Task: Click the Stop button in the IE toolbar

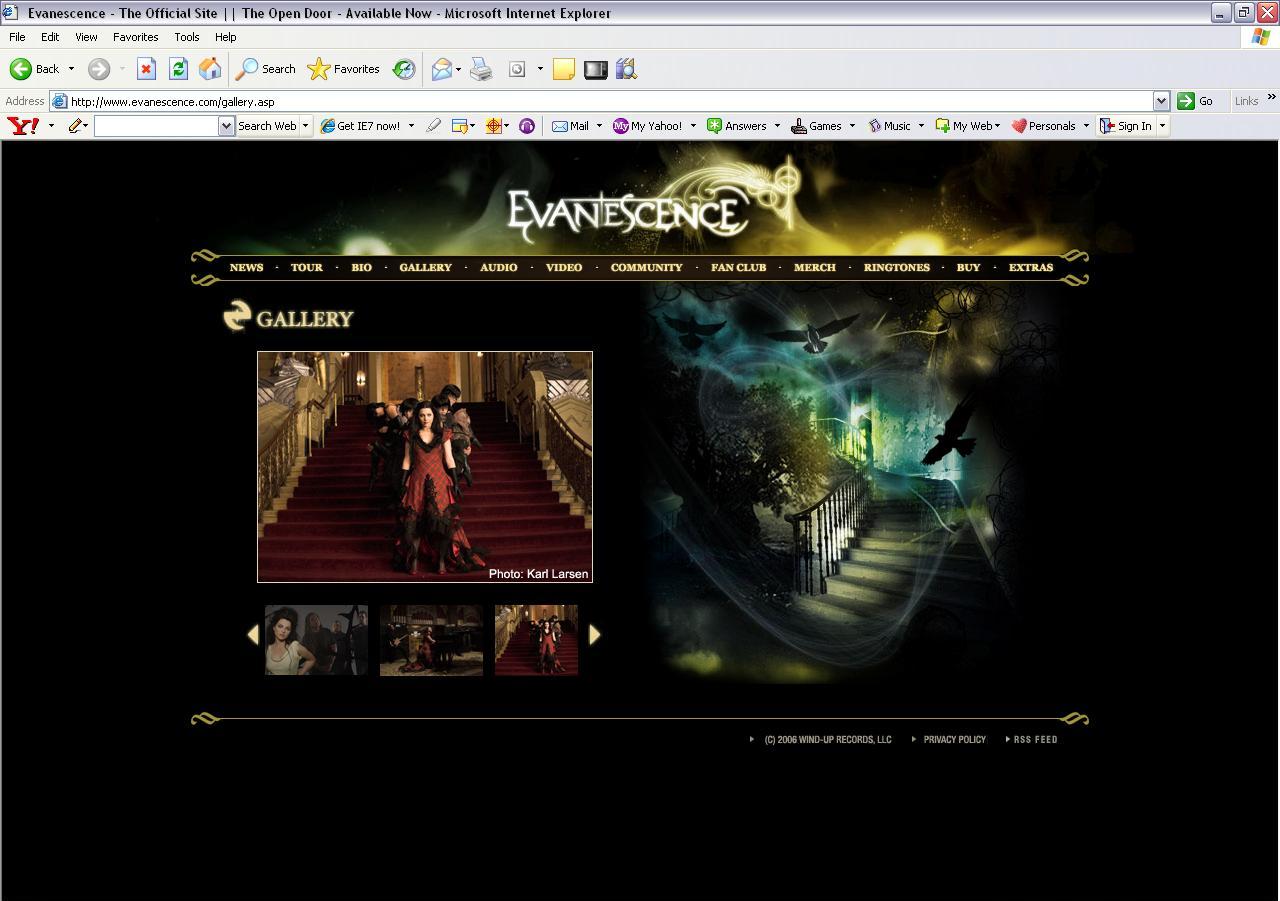Action: click(x=146, y=69)
